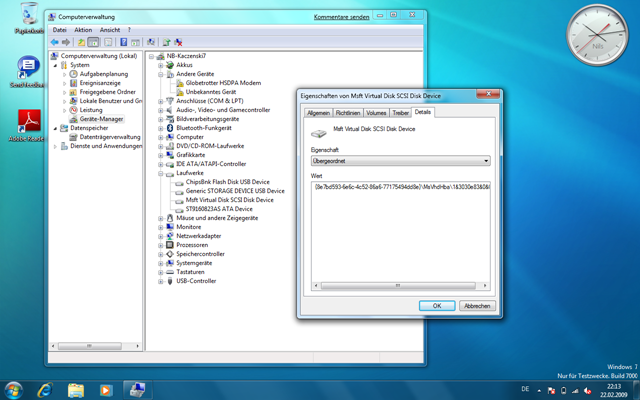Select Ereignisanzeige in left tree
The width and height of the screenshot is (640, 400).
pyautogui.click(x=100, y=83)
